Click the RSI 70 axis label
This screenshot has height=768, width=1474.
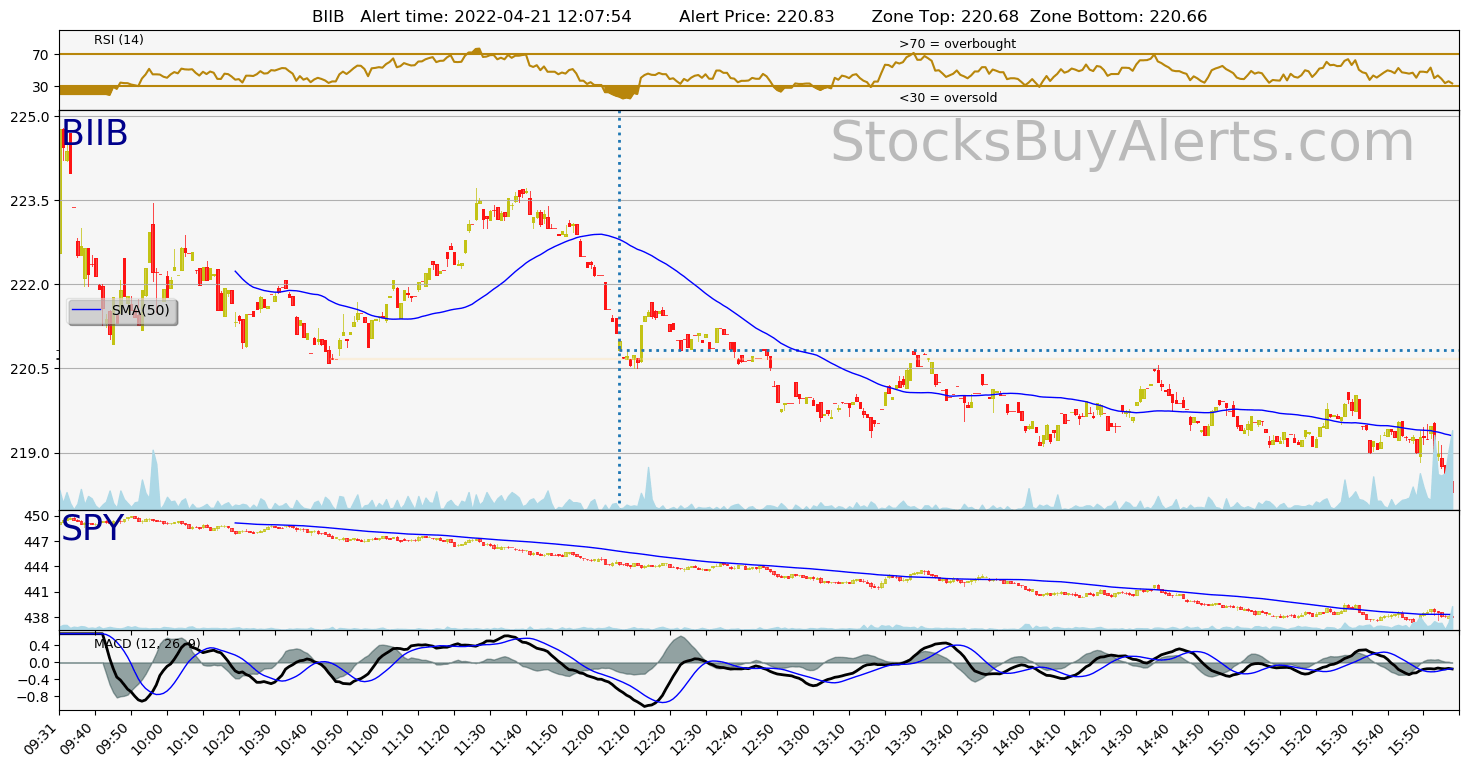pos(41,54)
